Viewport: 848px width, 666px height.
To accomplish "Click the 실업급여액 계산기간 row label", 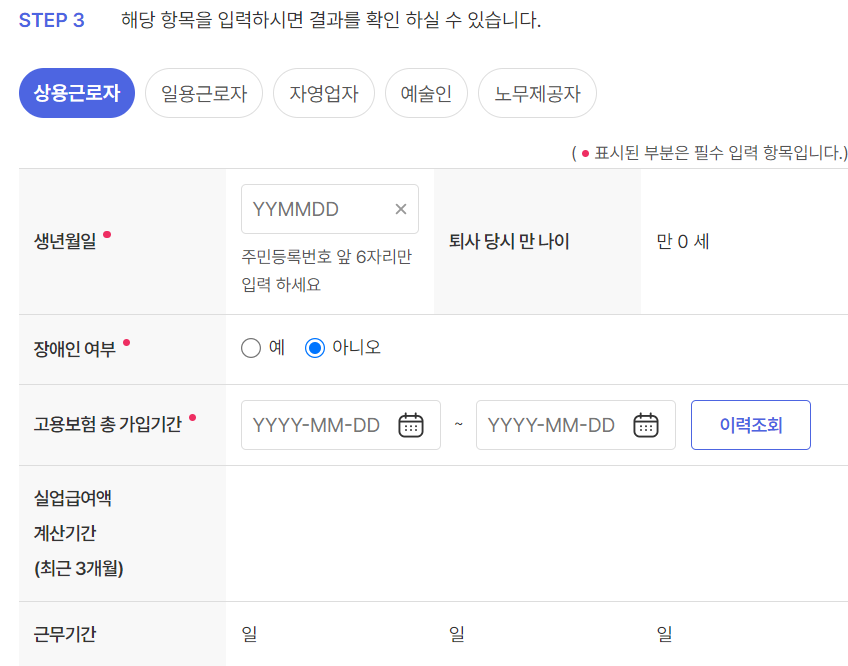I will click(75, 532).
